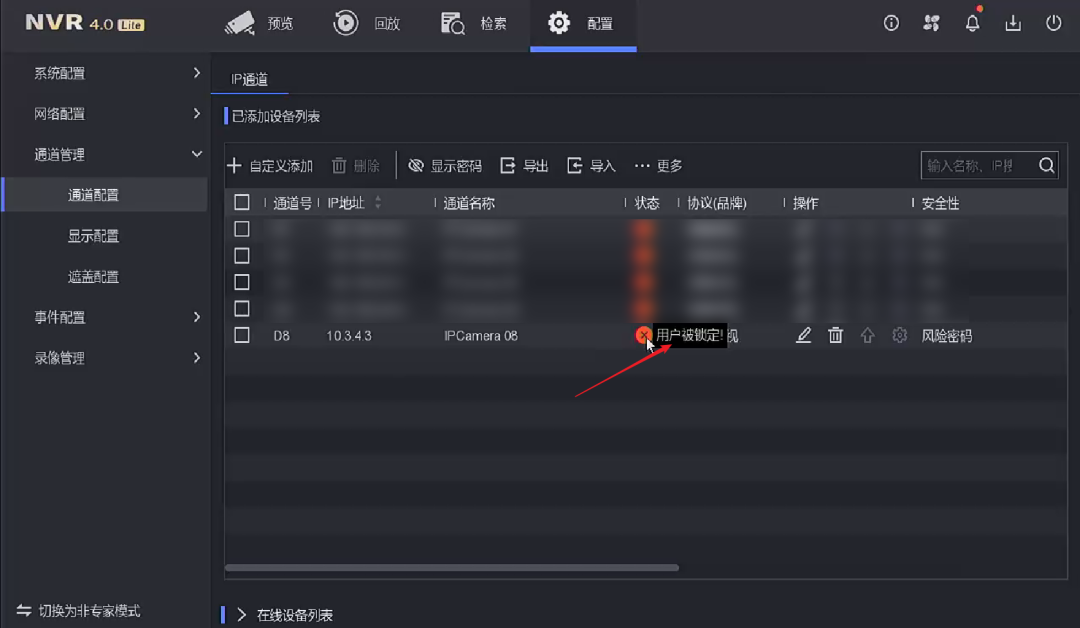Image resolution: width=1080 pixels, height=628 pixels.
Task: Switch to the IP通道 tab
Action: 249,79
